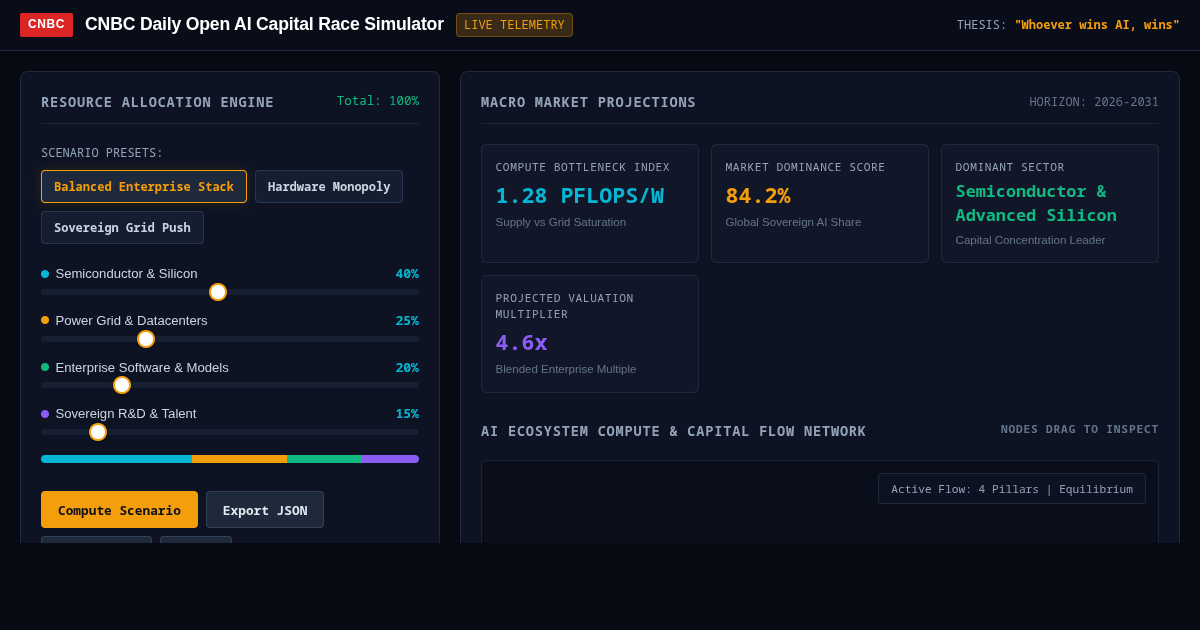Screen dimensions: 1200x630
Task: Select Sovereign Grid Push preset
Action: [122, 228]
